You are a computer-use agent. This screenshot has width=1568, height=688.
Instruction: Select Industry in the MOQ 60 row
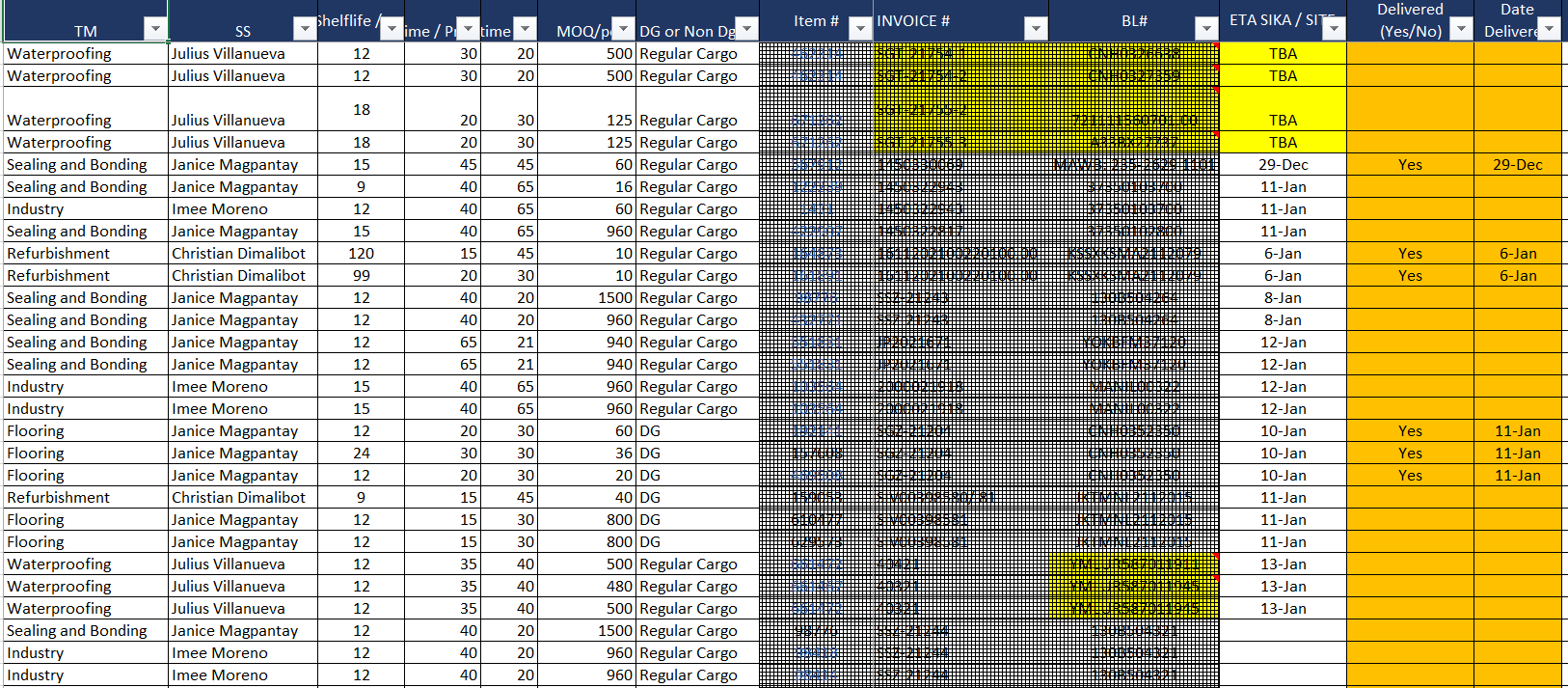point(86,209)
